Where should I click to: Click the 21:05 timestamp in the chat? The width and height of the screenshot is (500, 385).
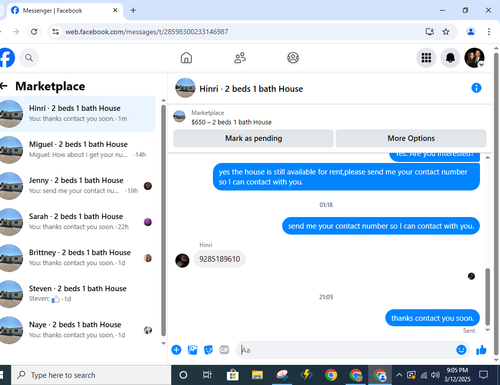point(326,297)
